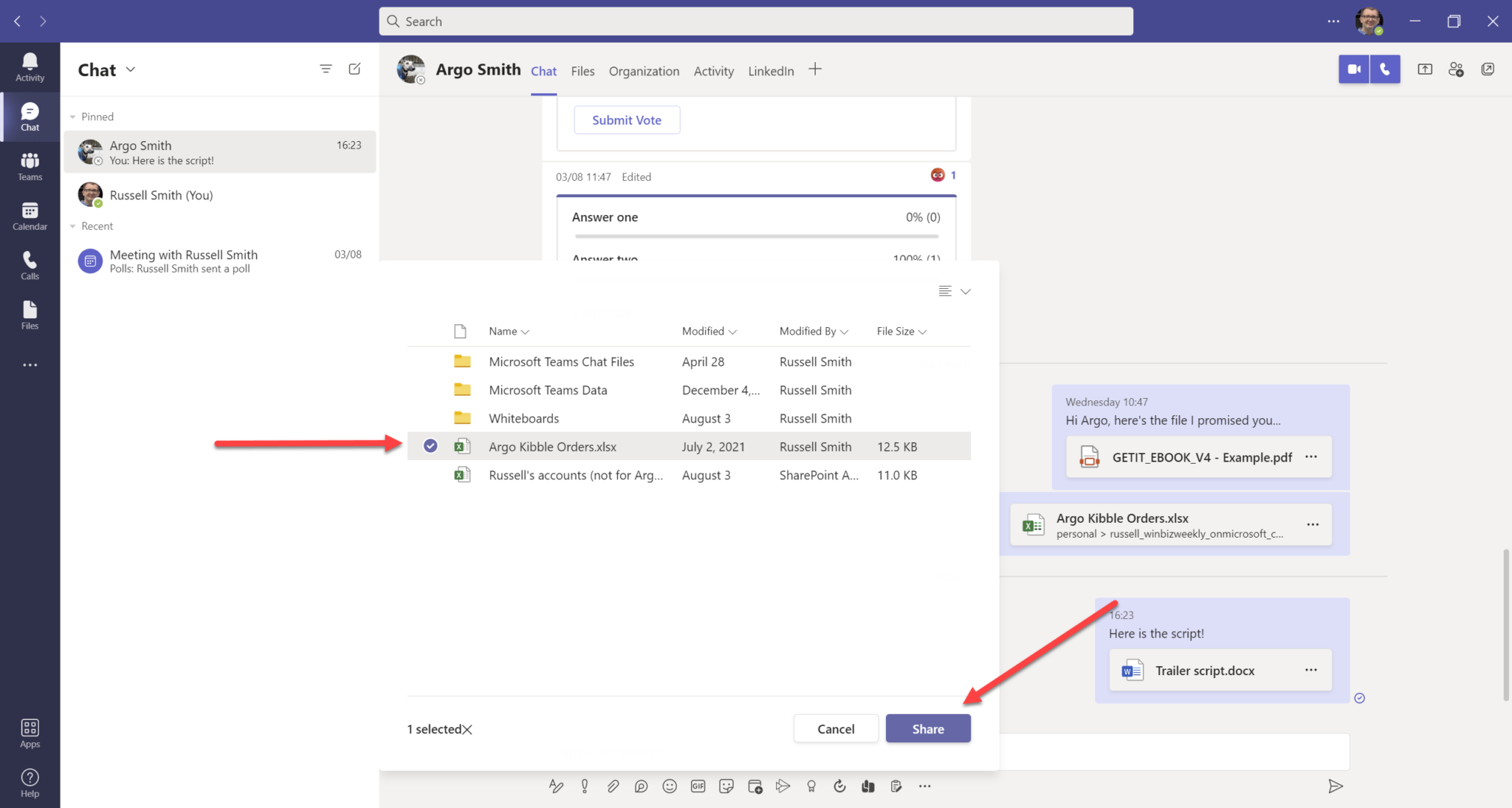Viewport: 1512px width, 808px height.
Task: Set delivery options with exclamation icon
Action: (x=585, y=787)
